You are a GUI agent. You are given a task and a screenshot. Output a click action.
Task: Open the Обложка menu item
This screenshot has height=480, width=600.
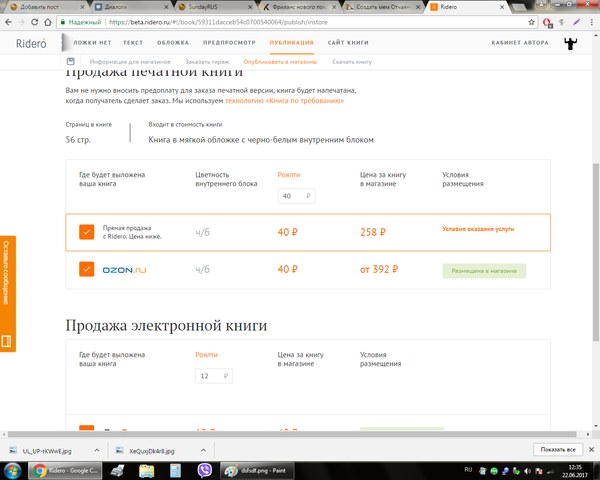[173, 42]
